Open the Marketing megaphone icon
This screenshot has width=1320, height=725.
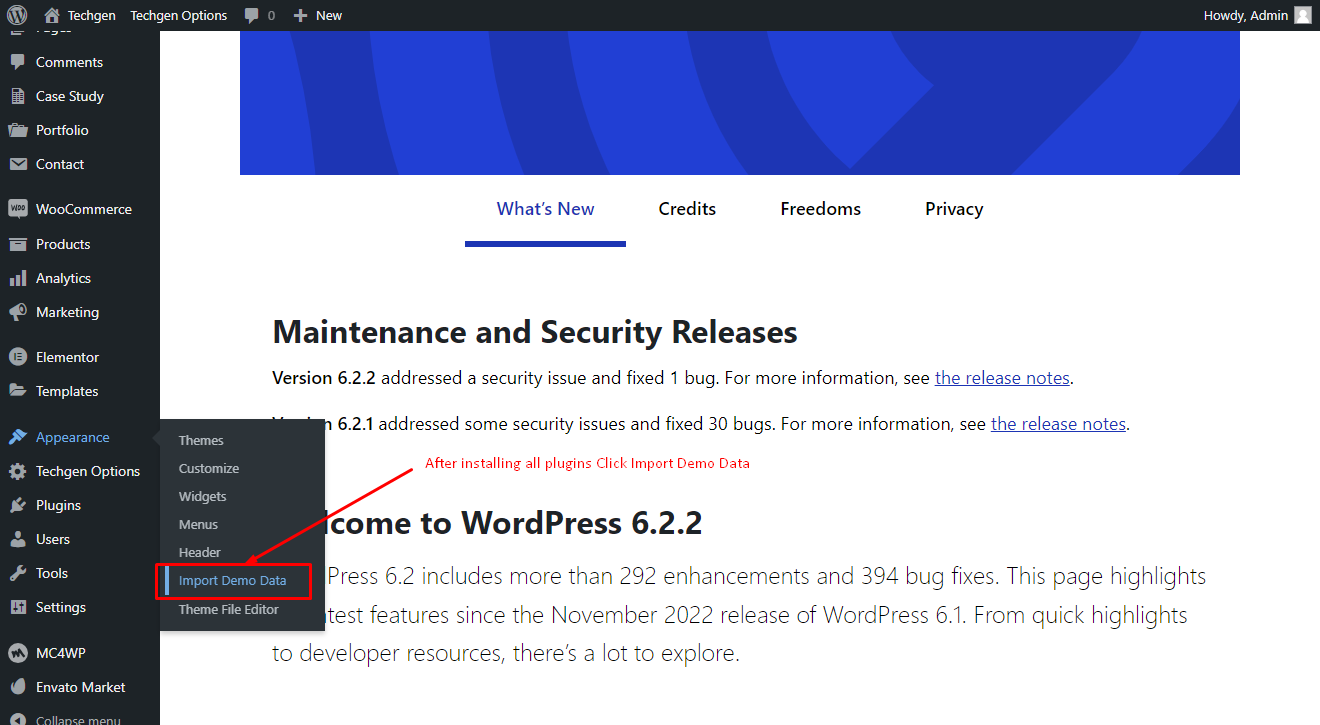[x=17, y=312]
